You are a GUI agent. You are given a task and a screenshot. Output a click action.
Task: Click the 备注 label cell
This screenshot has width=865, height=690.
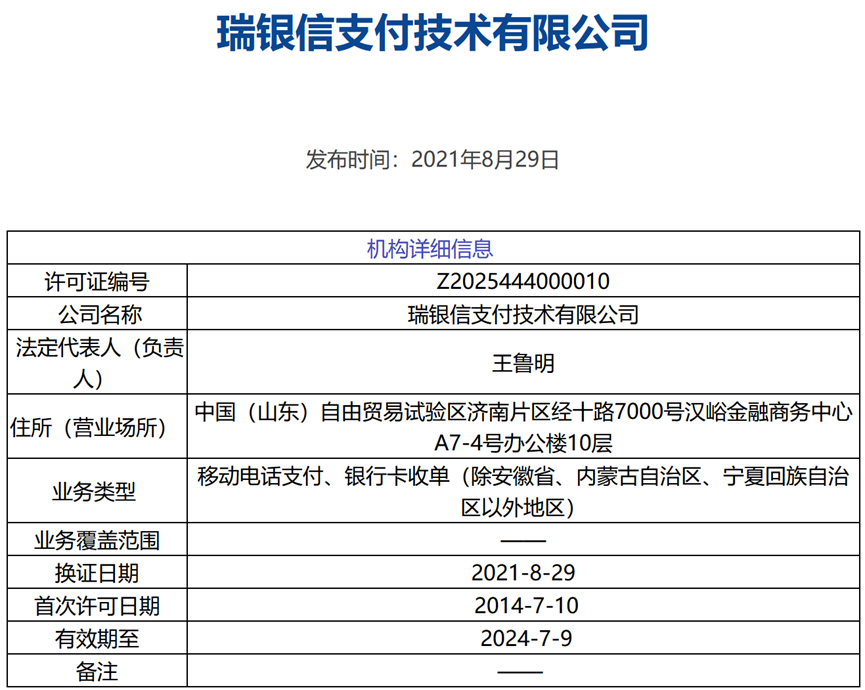tap(97, 671)
